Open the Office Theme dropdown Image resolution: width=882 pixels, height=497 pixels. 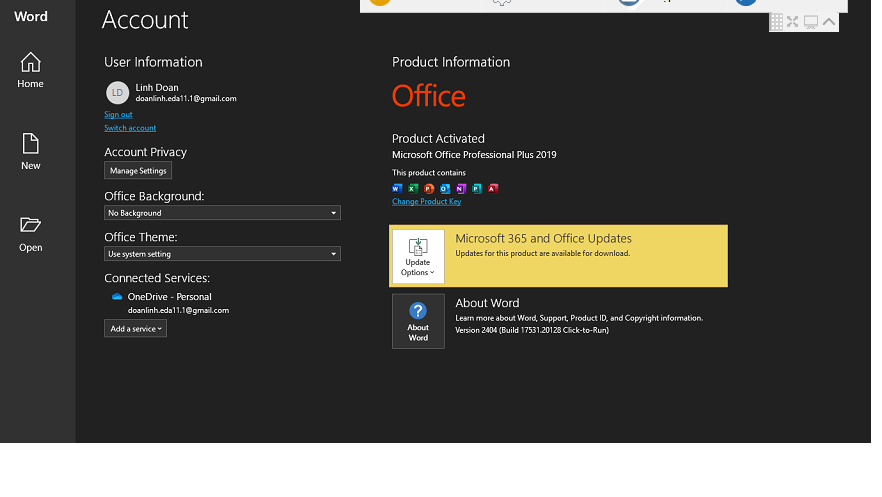coord(222,254)
